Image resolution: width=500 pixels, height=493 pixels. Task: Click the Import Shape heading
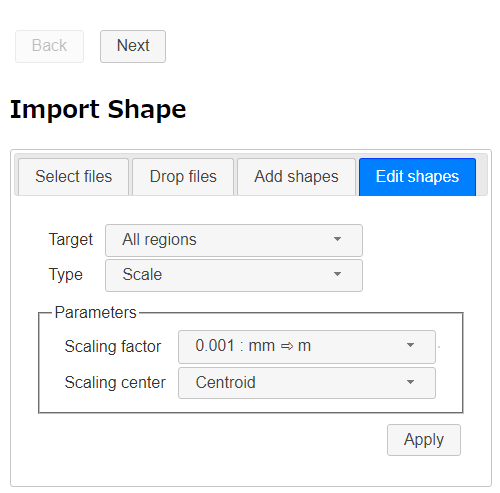[98, 109]
